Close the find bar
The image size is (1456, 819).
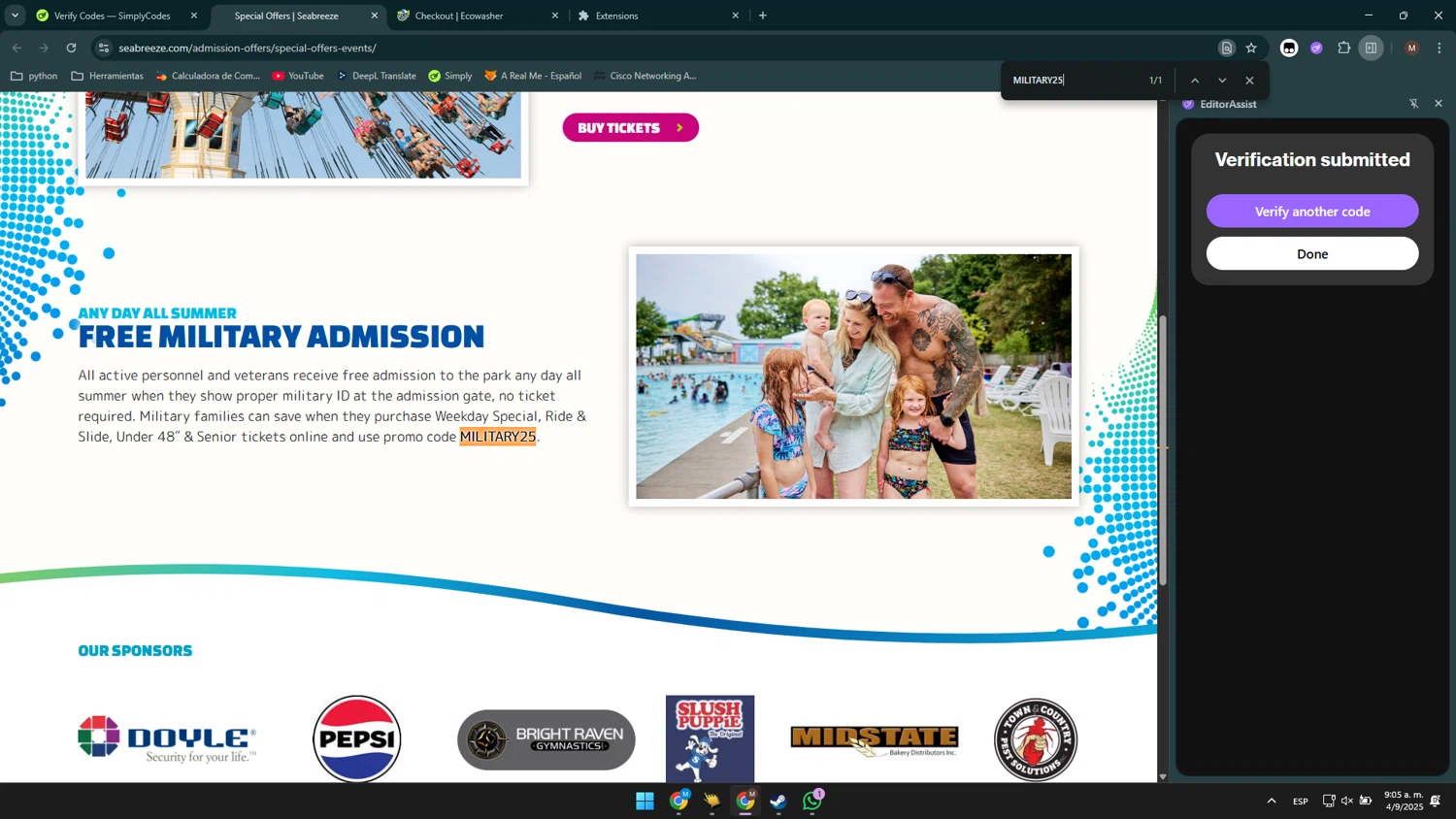click(x=1250, y=81)
